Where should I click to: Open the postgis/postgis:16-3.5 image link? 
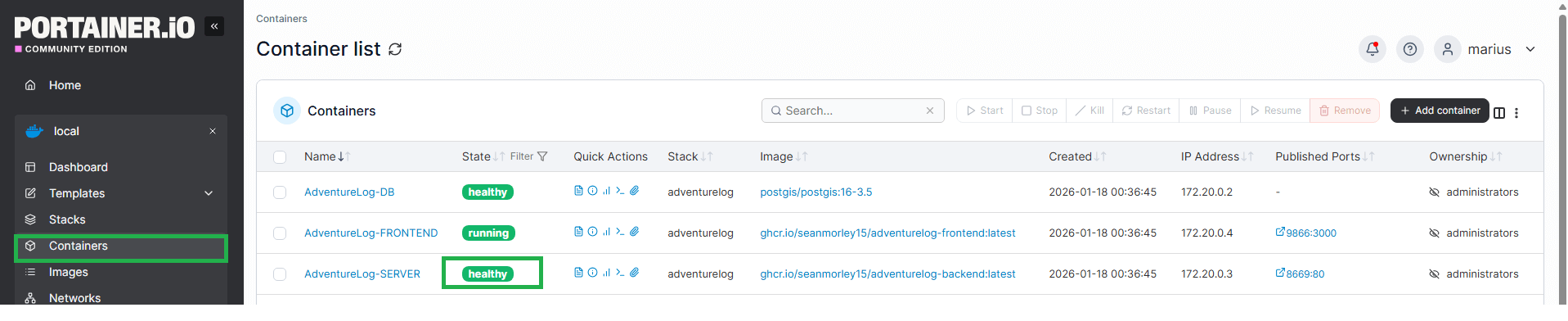tap(816, 192)
